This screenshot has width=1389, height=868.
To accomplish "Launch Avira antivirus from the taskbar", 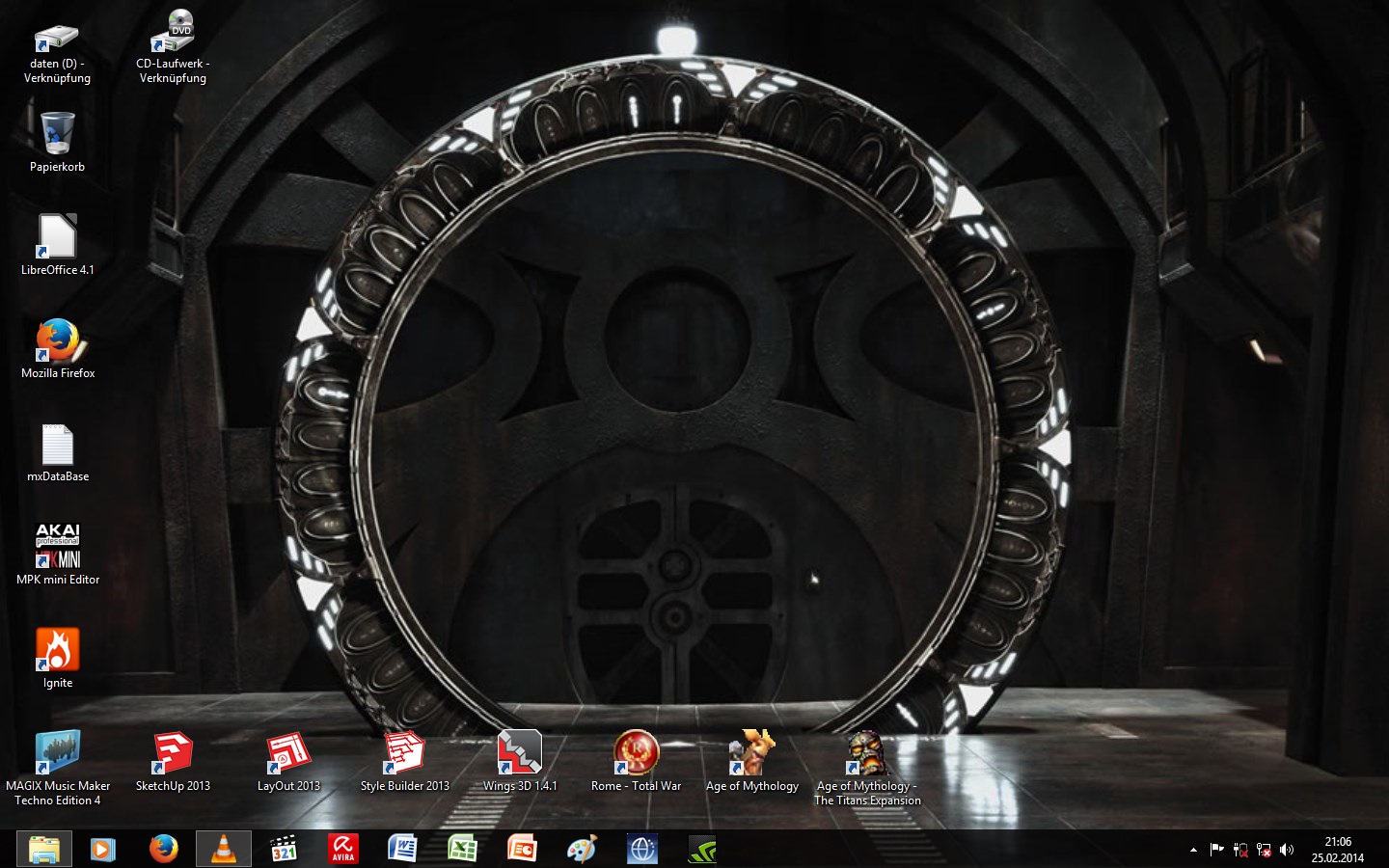I will (x=342, y=850).
